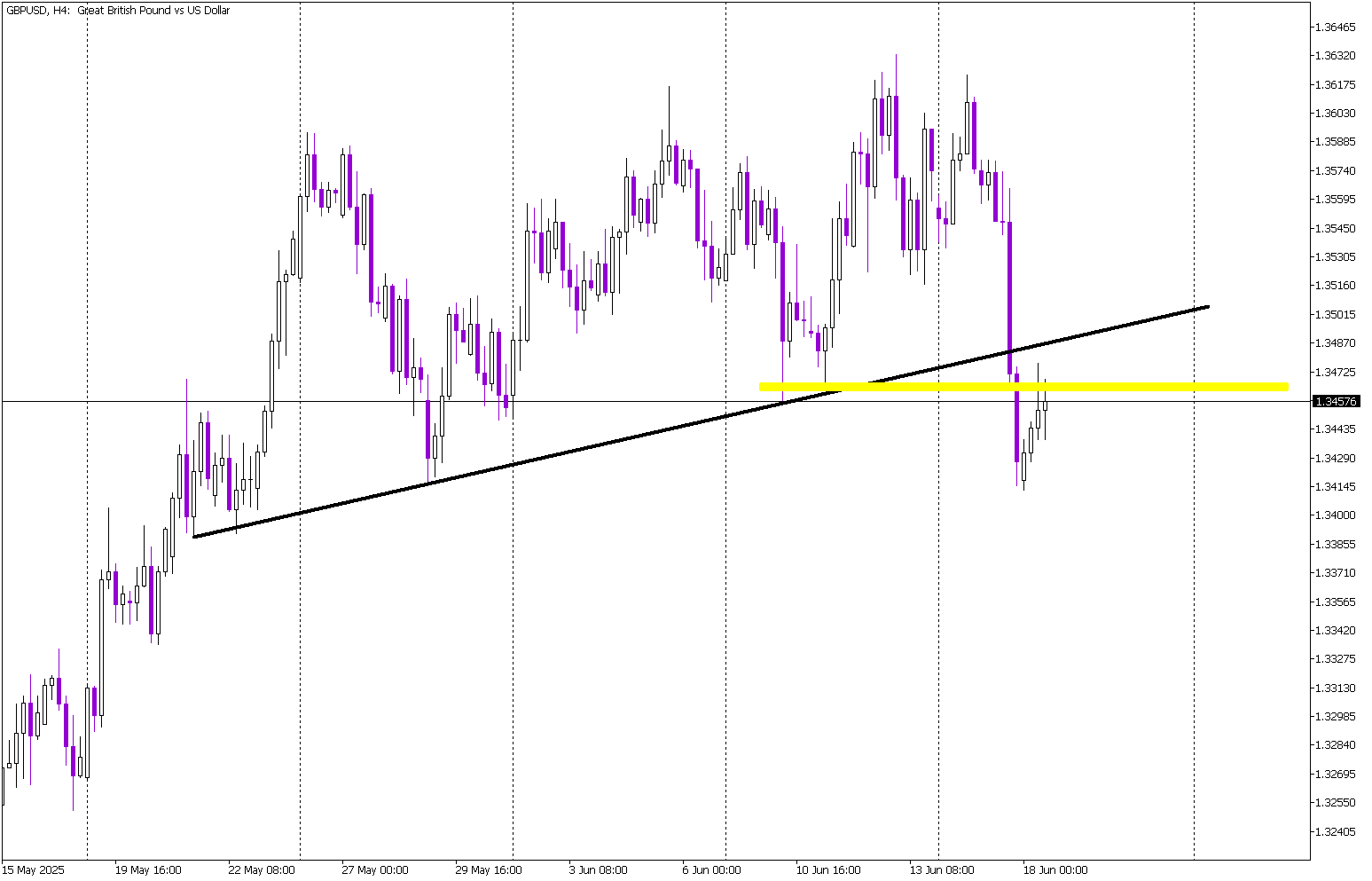Screen dimensions: 1372x881
Task: Click the 19 May 16:00 time label
Action: pyautogui.click(x=148, y=870)
